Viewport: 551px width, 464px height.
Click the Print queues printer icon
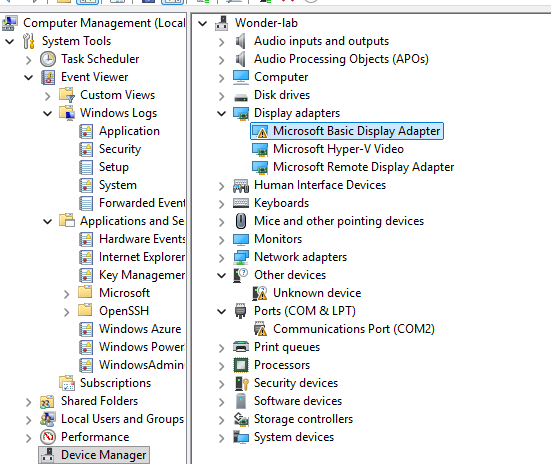[241, 347]
